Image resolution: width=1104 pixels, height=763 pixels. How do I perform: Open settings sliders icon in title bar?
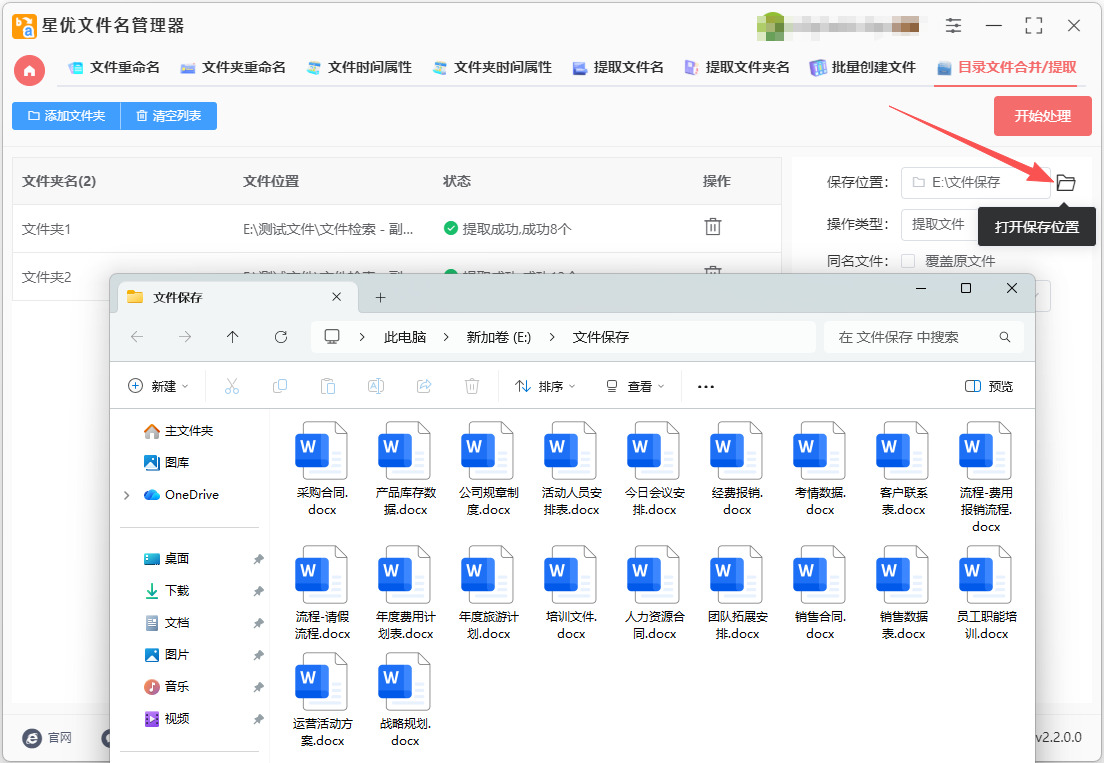(x=953, y=26)
